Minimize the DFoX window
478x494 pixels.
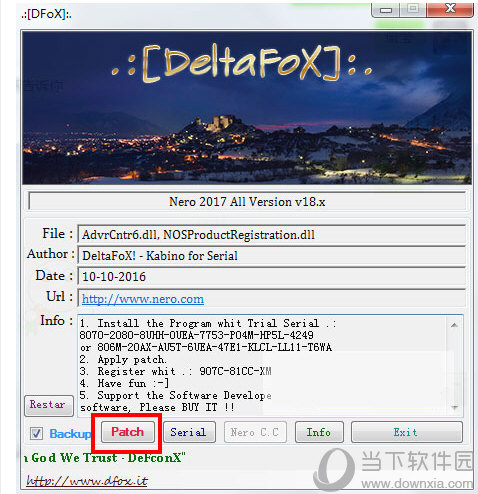[386, 10]
